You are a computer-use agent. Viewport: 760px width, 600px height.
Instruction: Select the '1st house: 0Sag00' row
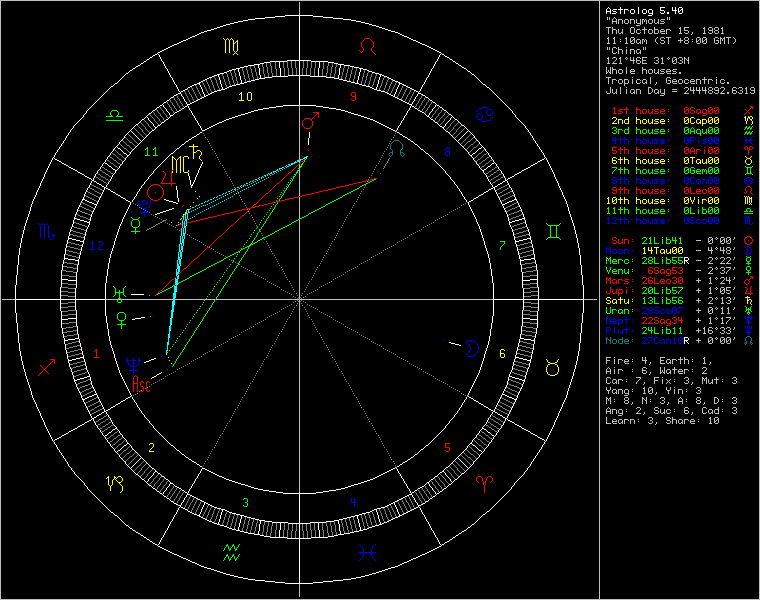(x=682, y=111)
